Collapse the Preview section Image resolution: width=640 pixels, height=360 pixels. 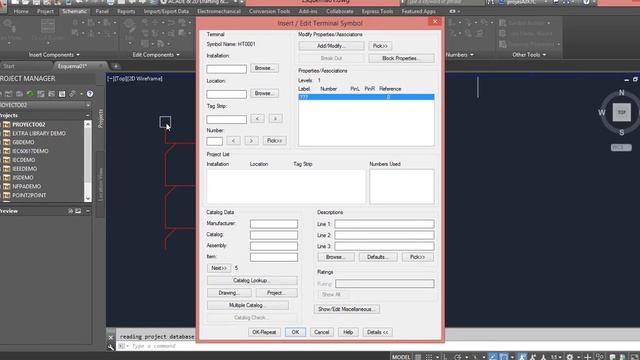(88, 211)
